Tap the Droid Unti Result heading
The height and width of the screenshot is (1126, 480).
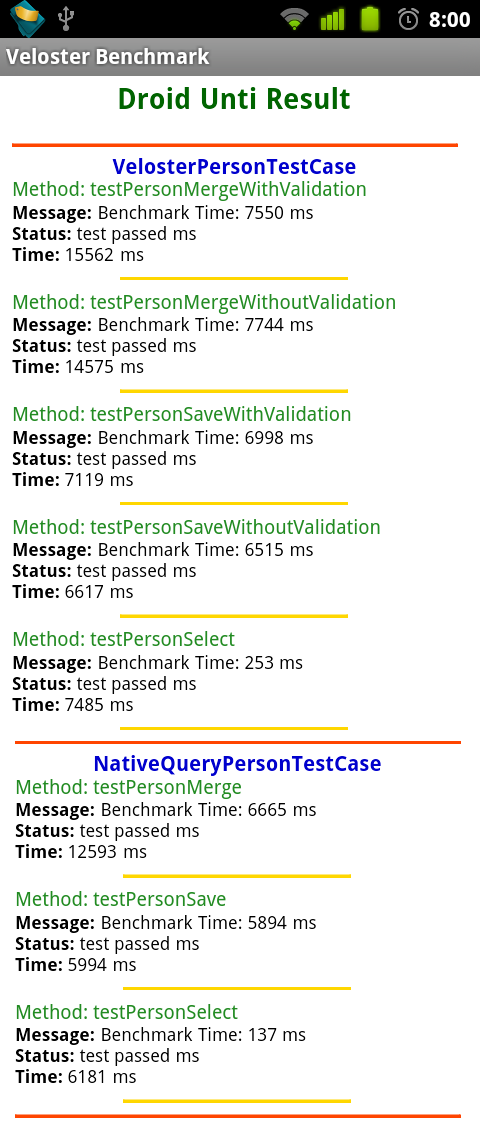234,98
